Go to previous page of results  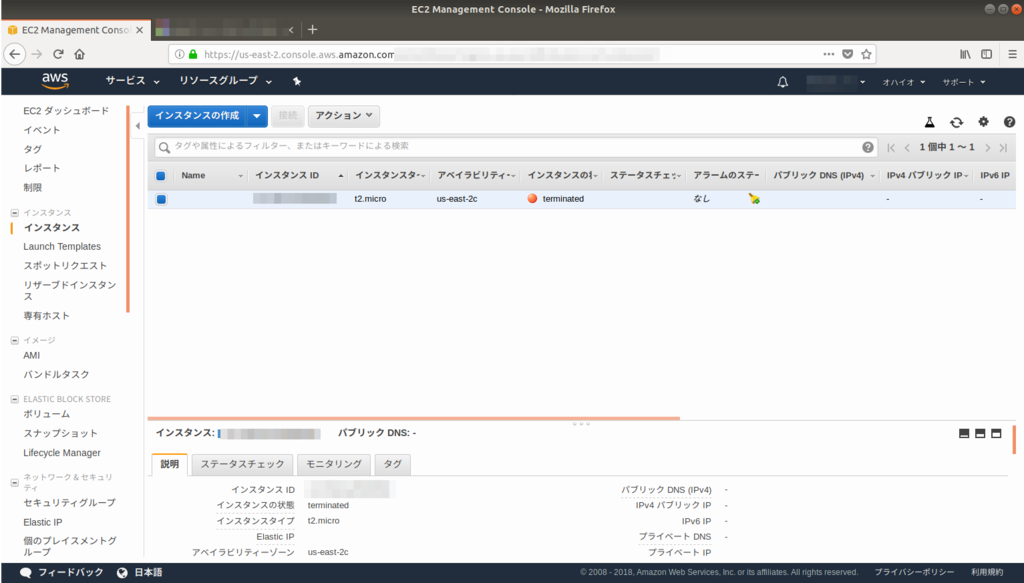point(907,148)
